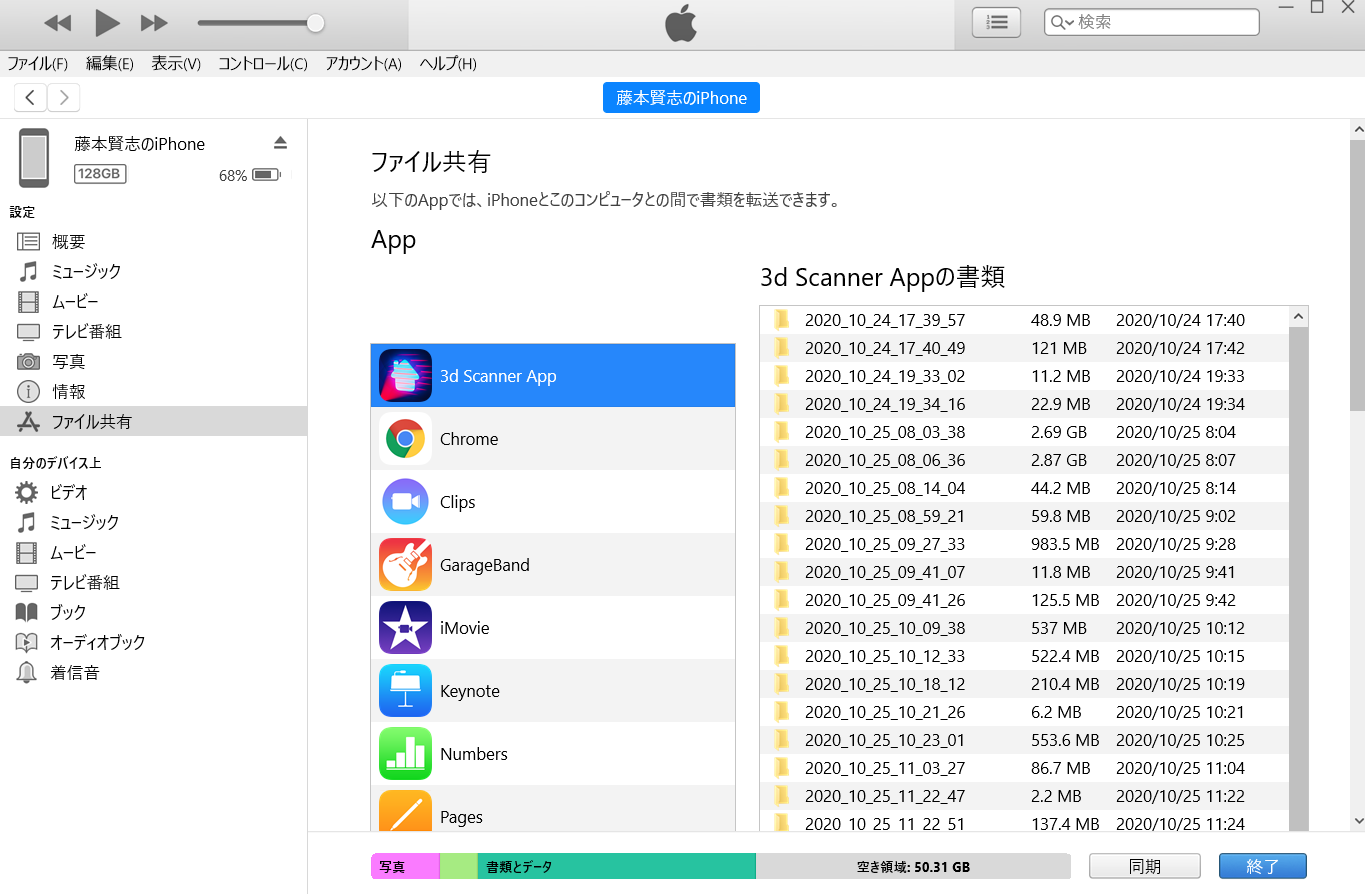Select folder 2020_10_24_19_33_02
Screen dimensions: 1365x894
[x=1025, y=376]
